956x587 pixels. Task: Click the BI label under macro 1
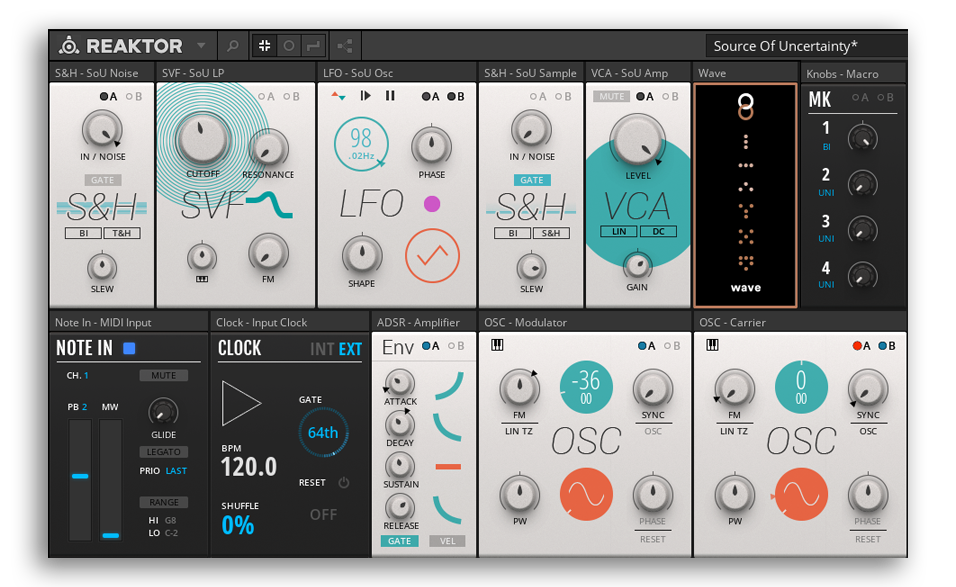click(826, 147)
